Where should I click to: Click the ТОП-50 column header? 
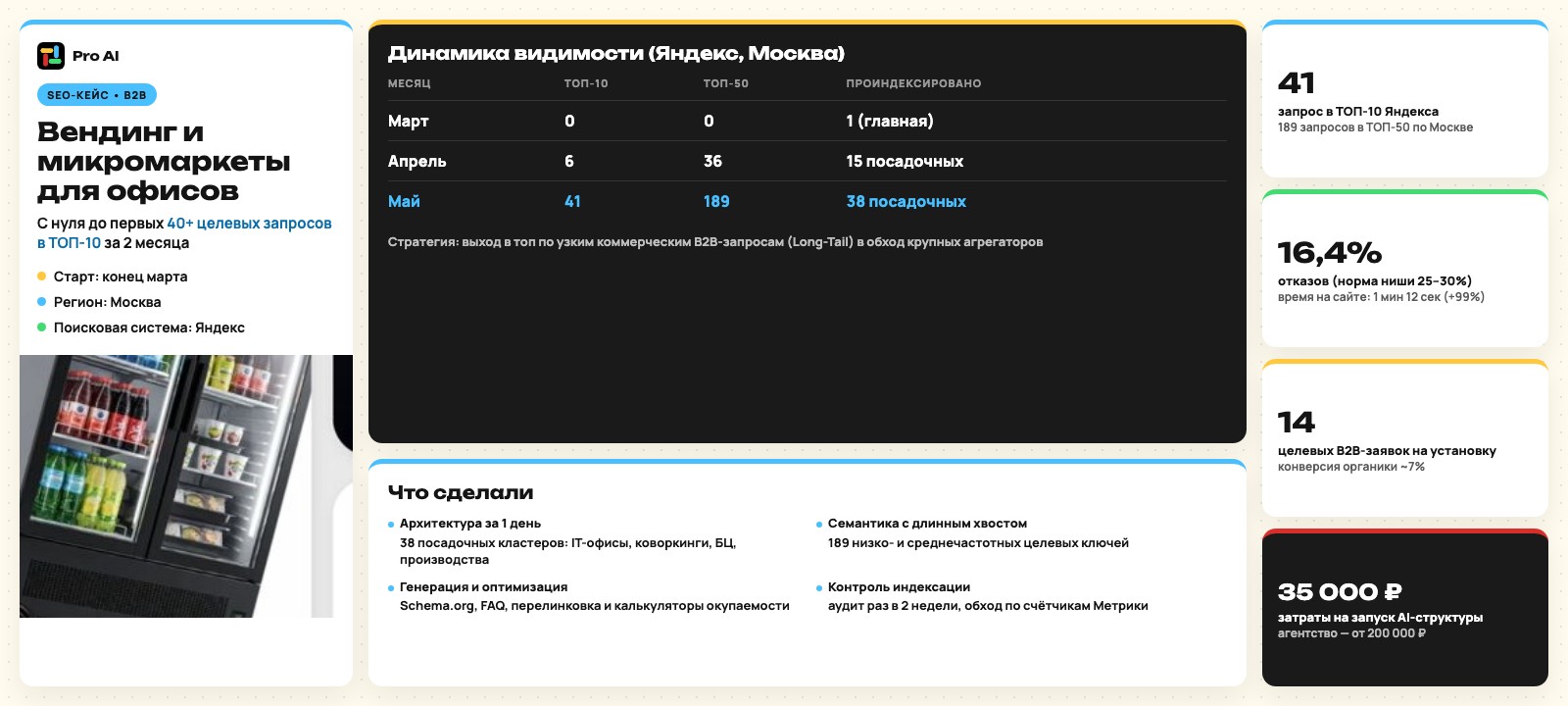[726, 83]
